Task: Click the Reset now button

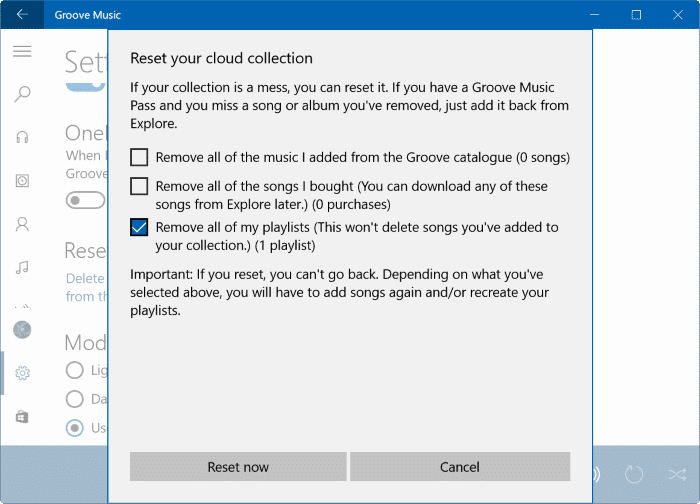Action: coord(238,467)
